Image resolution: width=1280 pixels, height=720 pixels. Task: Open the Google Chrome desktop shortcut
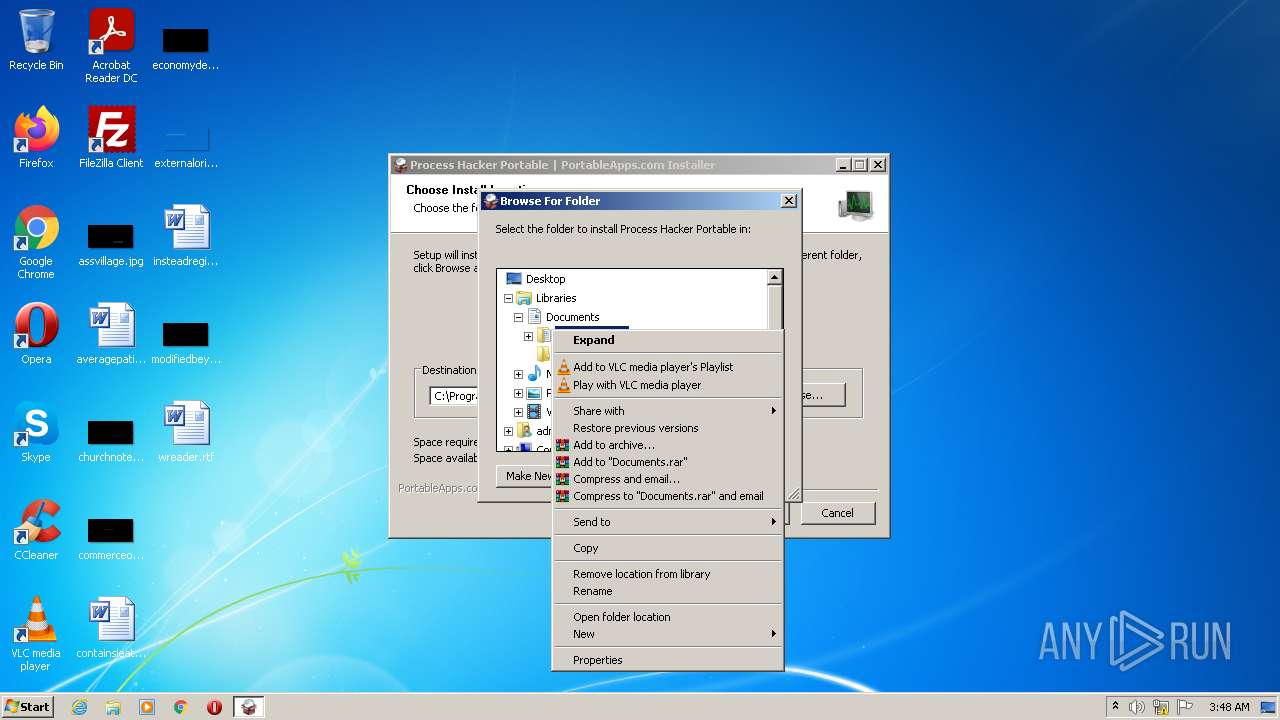[x=36, y=242]
